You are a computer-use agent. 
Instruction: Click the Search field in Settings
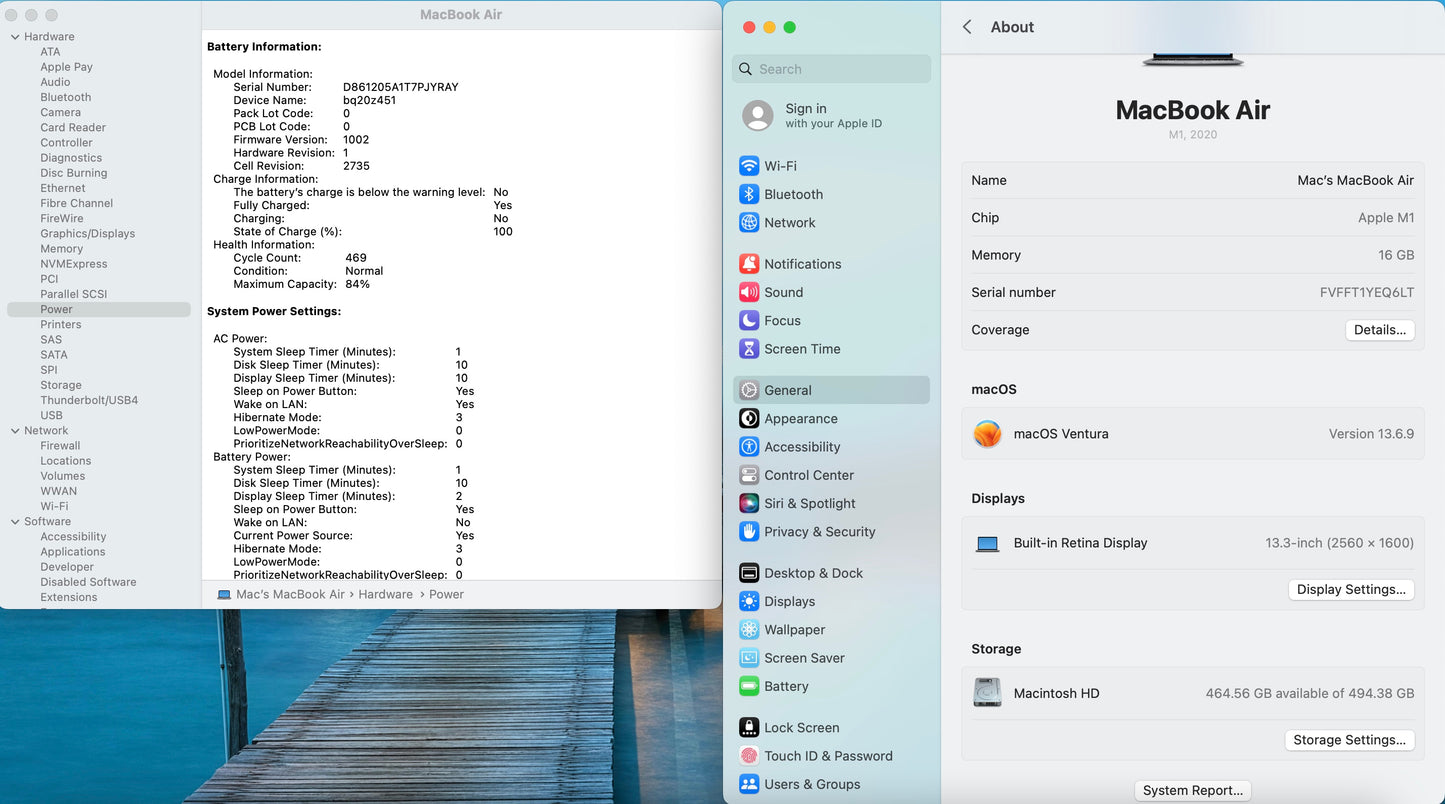(832, 69)
